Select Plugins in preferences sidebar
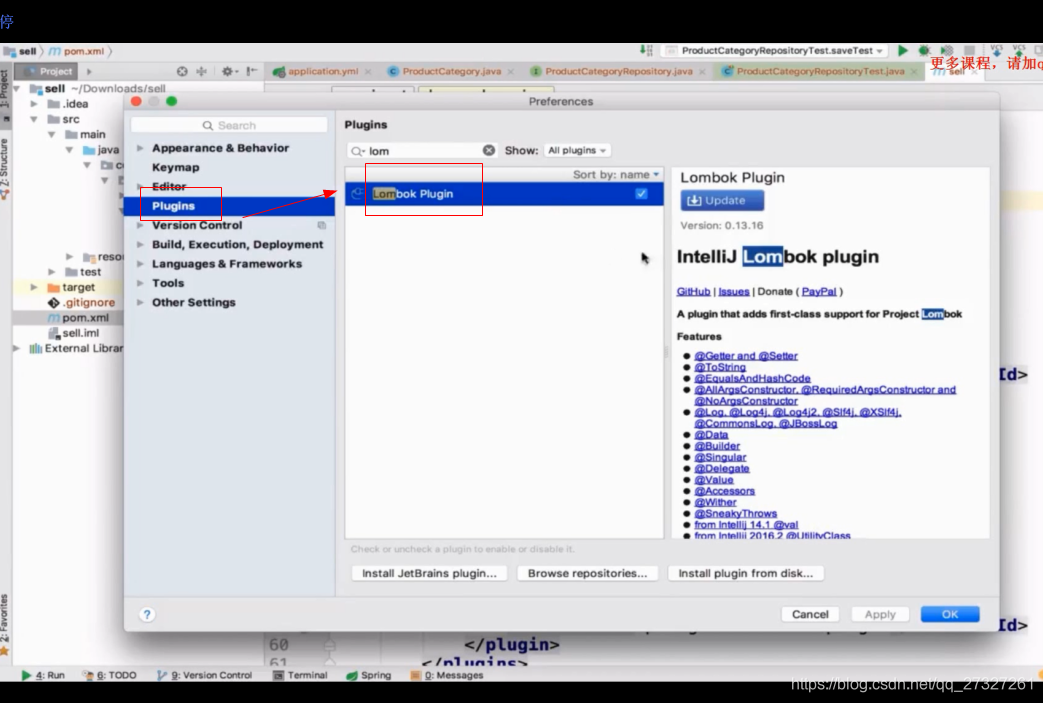Viewport: 1043px width, 703px height. 173,206
